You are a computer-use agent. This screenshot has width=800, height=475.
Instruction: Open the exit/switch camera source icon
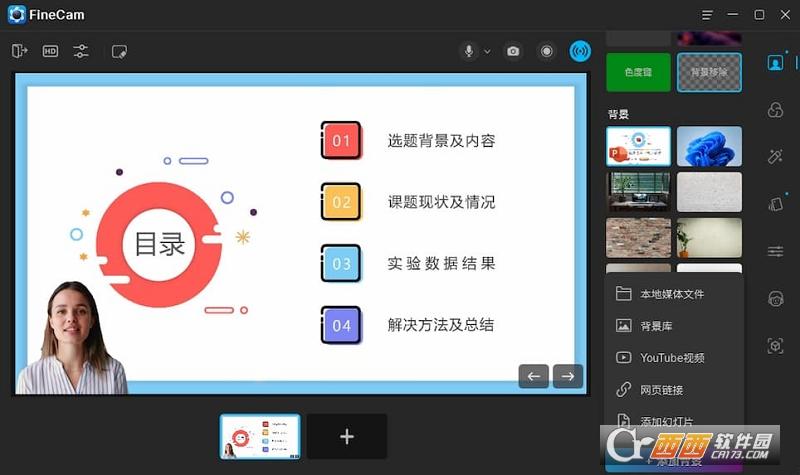point(19,51)
